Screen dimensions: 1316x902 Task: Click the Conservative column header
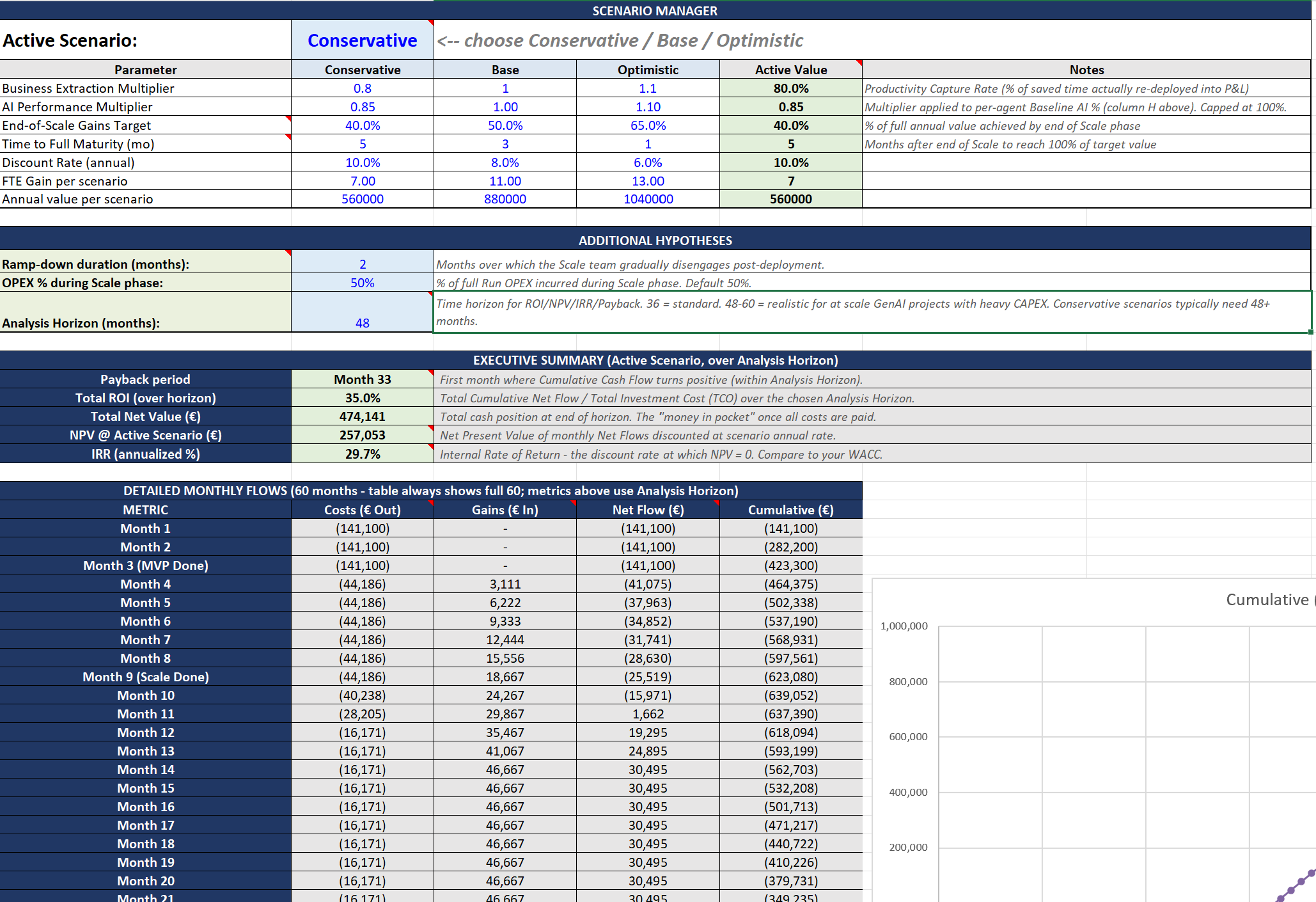pyautogui.click(x=363, y=70)
